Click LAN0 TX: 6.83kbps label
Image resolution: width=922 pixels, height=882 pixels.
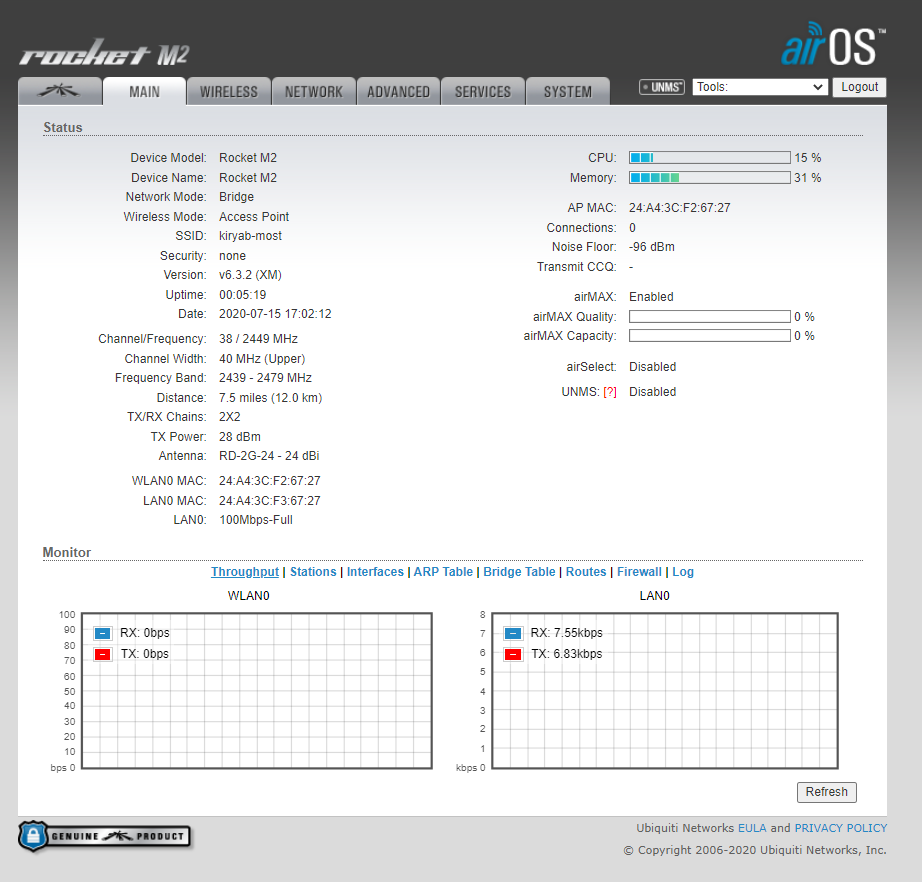pos(567,654)
